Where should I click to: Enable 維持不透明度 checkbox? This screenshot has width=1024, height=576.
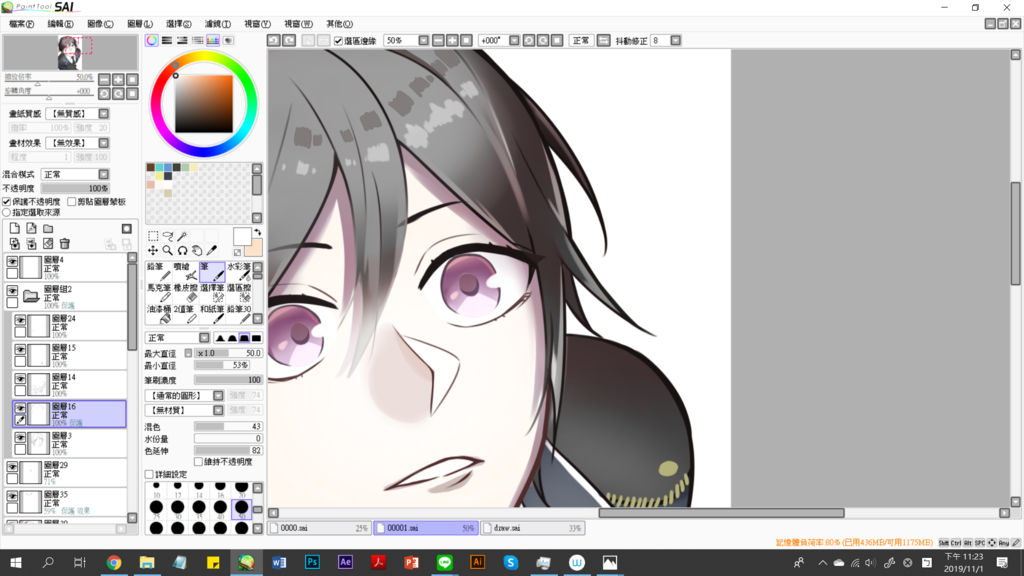[199, 462]
